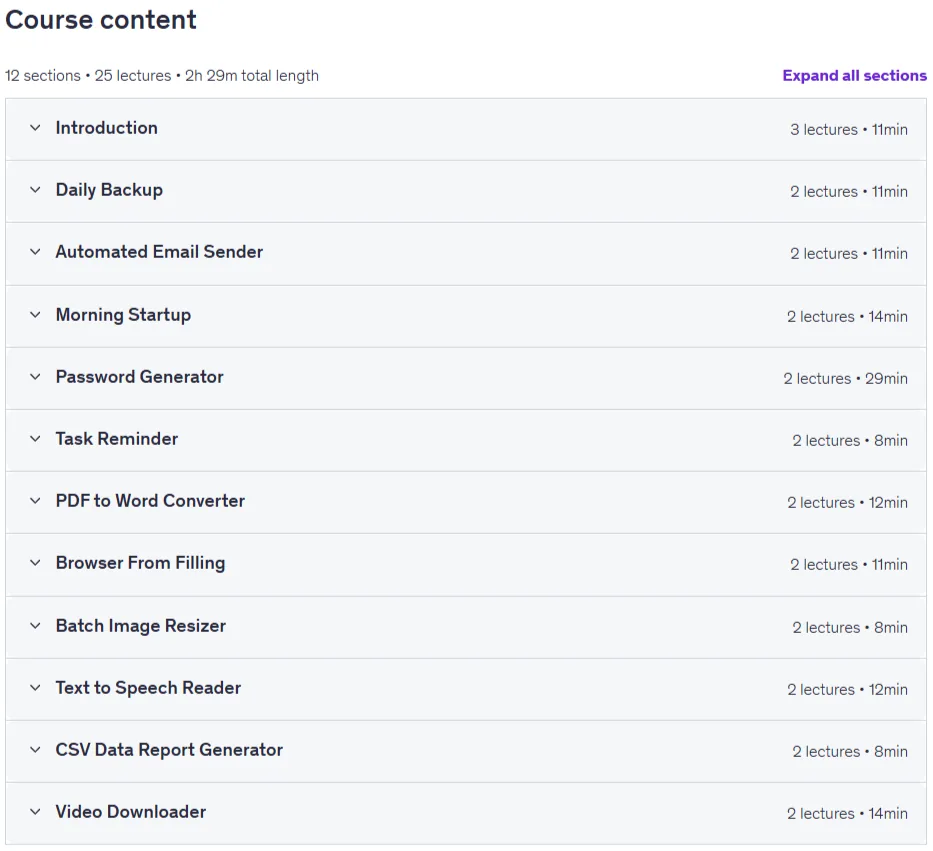Image resolution: width=933 pixels, height=851 pixels.
Task: Click chevron beside Text to Speech Reader
Action: pos(35,688)
